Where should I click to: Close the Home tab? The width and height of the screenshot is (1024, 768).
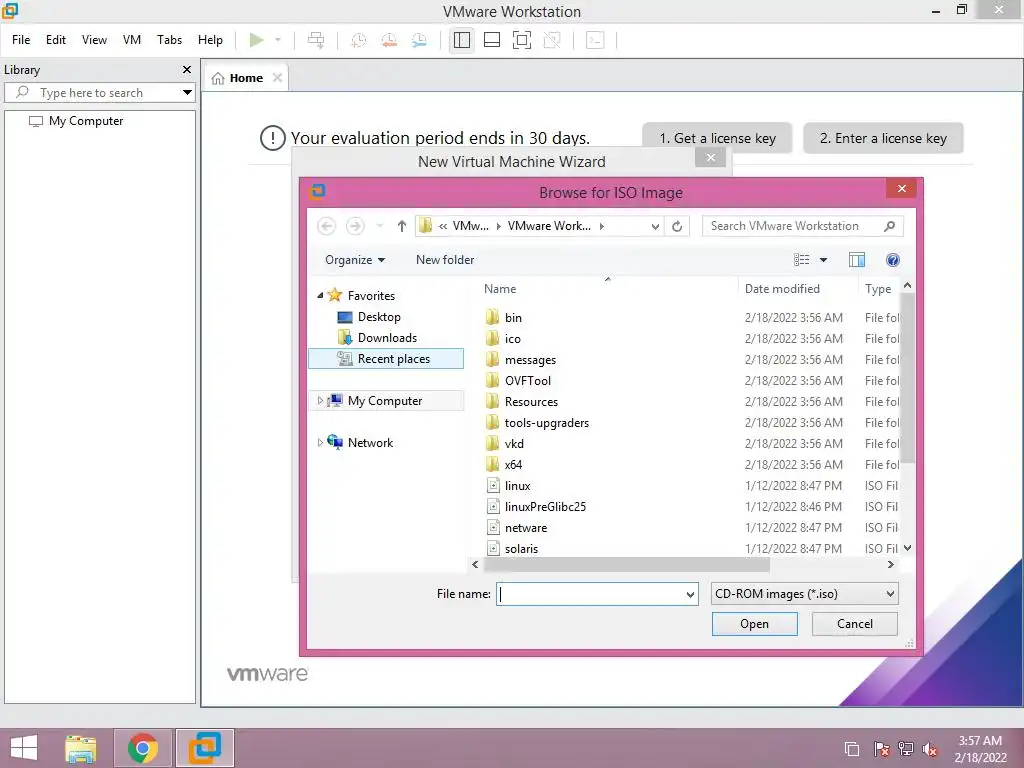click(x=278, y=78)
